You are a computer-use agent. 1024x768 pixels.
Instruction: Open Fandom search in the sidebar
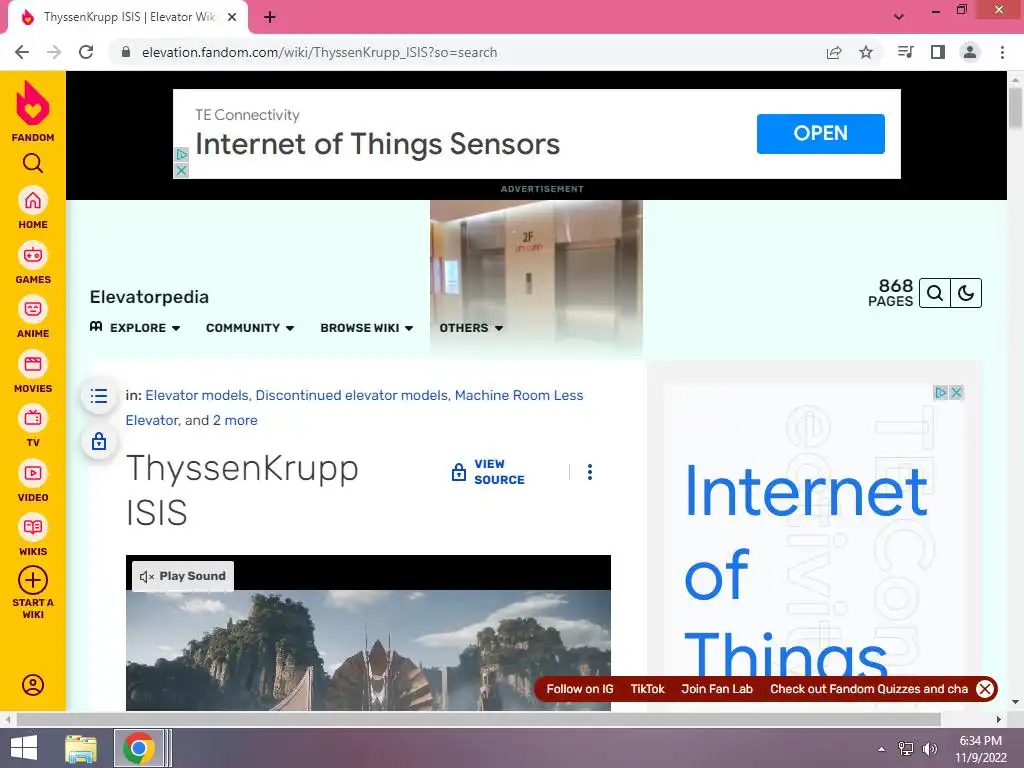[x=33, y=163]
